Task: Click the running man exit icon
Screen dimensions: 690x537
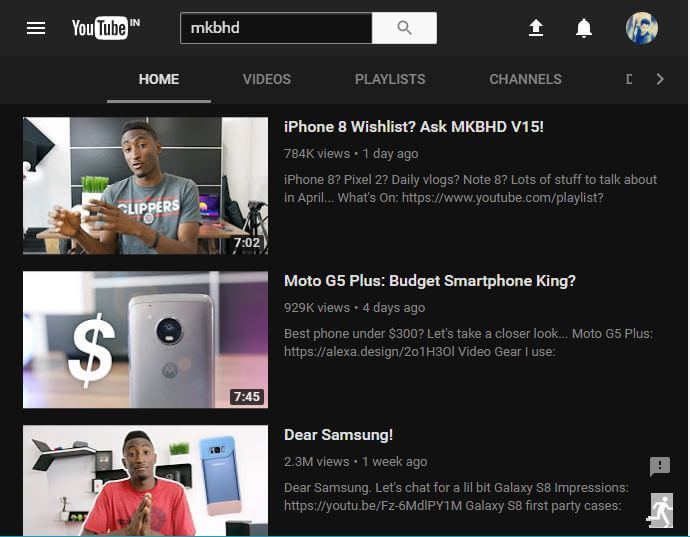Action: [661, 511]
